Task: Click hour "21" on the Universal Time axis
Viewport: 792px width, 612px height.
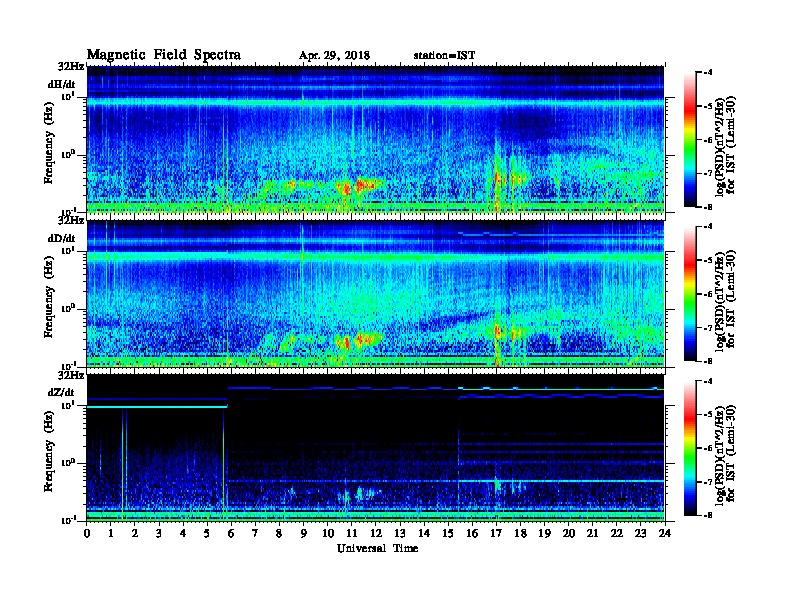Action: click(592, 534)
